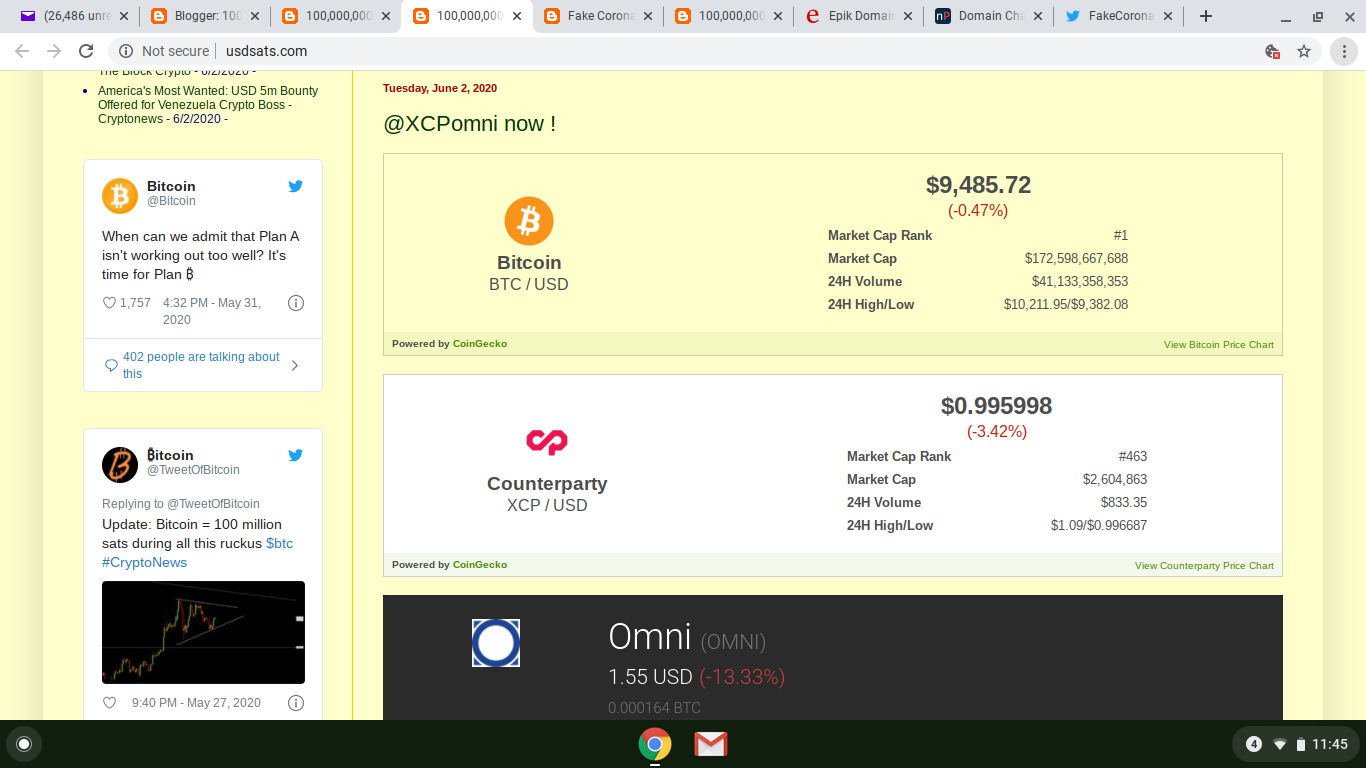The height and width of the screenshot is (768, 1366).
Task: Open Chrome from the shelf
Action: point(655,744)
